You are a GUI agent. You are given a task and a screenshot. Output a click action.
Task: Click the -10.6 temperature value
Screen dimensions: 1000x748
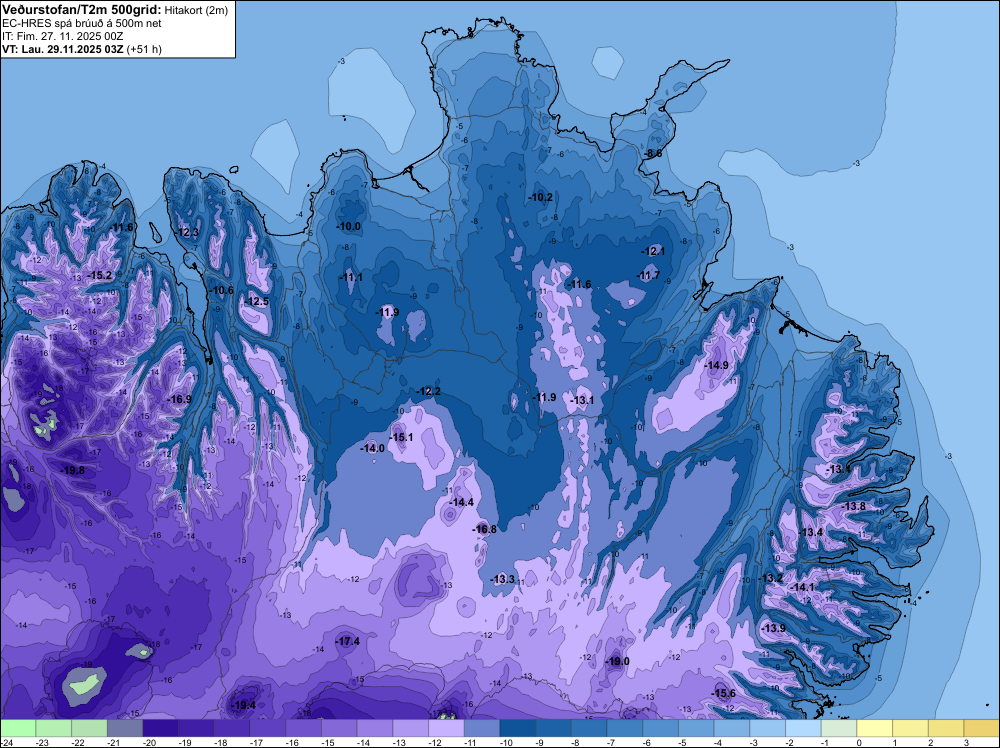pos(222,290)
